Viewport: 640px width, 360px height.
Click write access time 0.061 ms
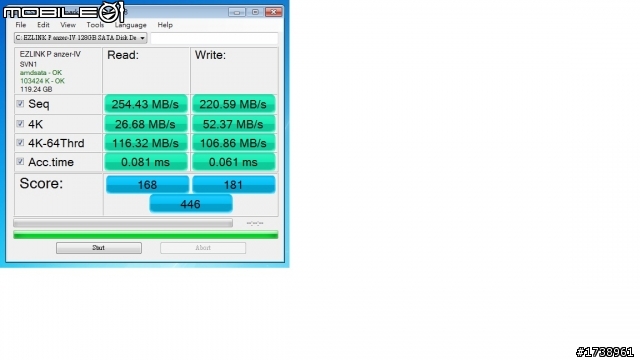pyautogui.click(x=233, y=162)
